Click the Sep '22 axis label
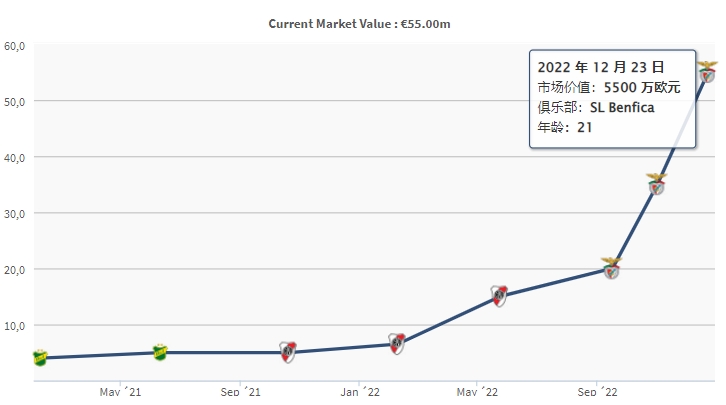The height and width of the screenshot is (405, 726). (597, 392)
